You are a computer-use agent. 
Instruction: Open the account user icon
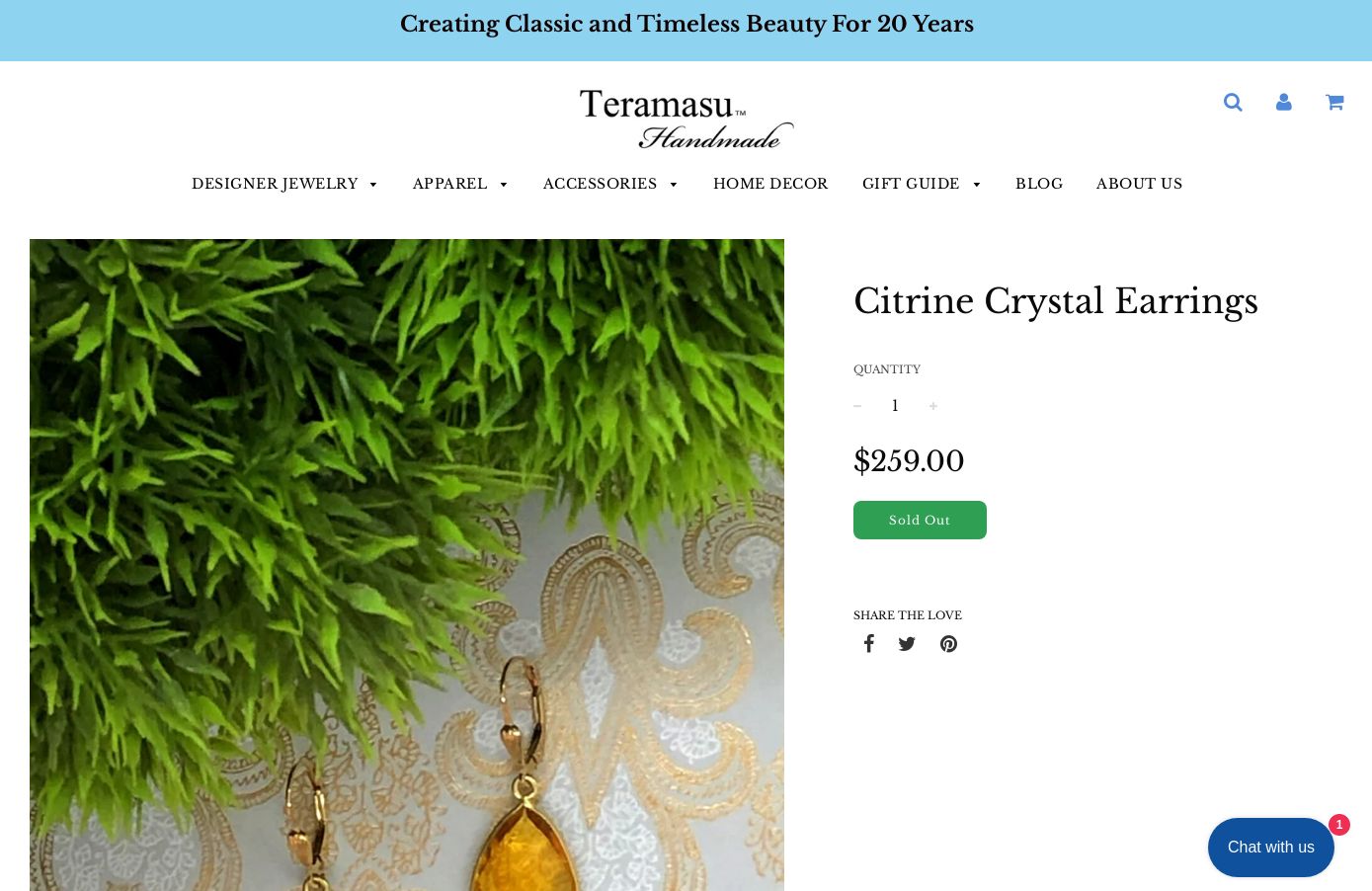tap(1283, 102)
